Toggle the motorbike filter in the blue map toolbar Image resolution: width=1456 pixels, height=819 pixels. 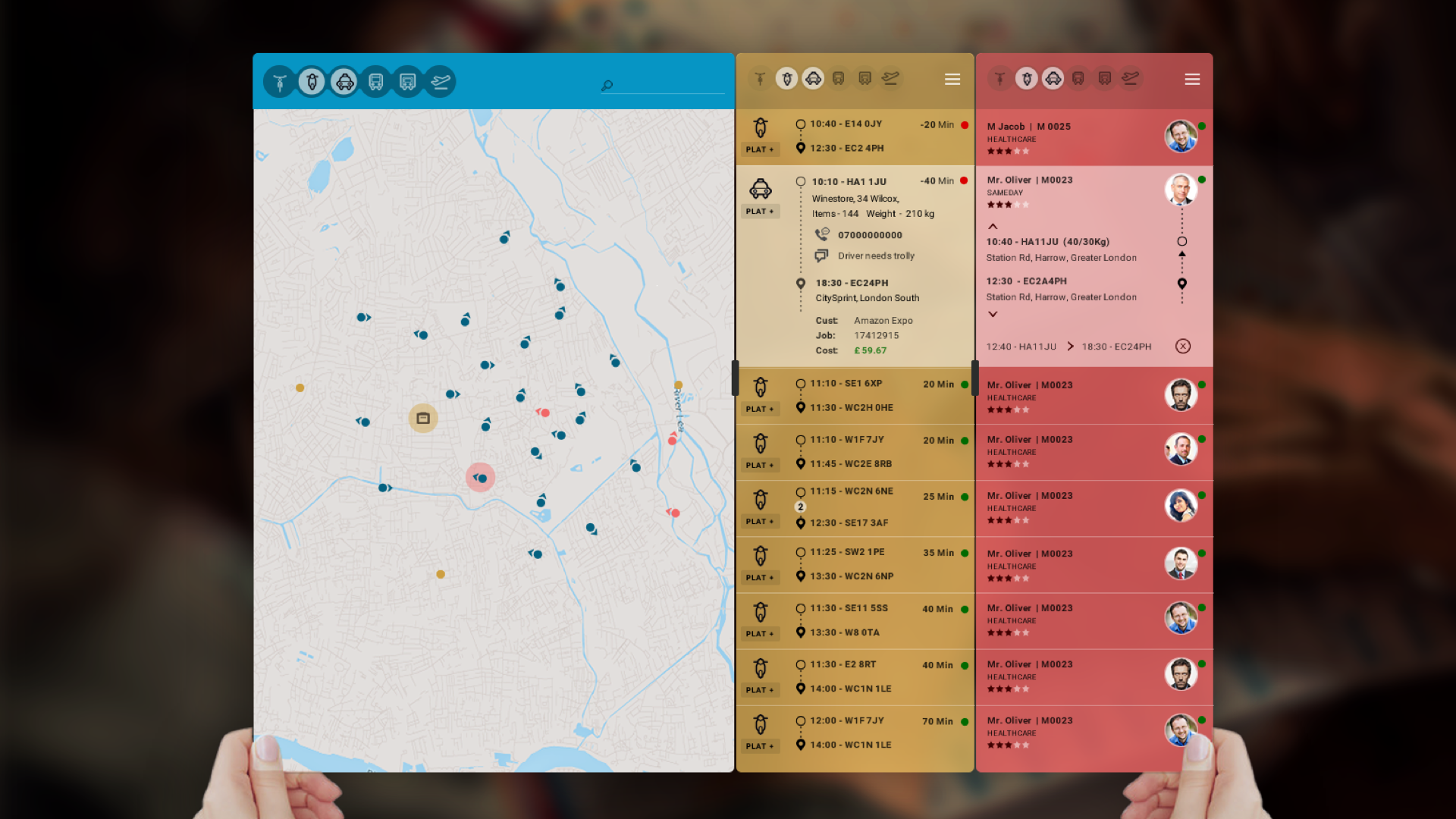[312, 82]
